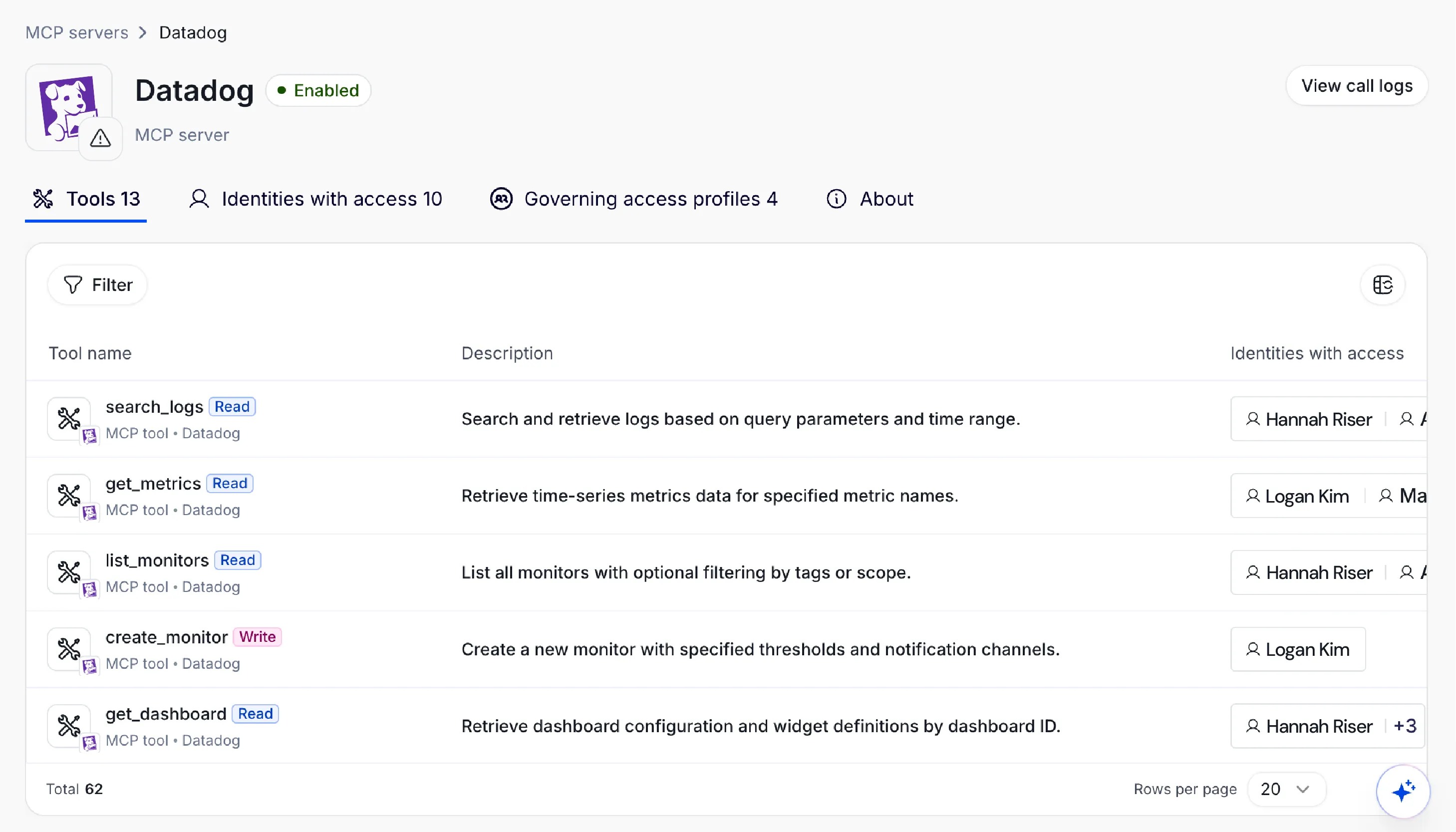
Task: Click the Governing access profiles icon
Action: [501, 199]
